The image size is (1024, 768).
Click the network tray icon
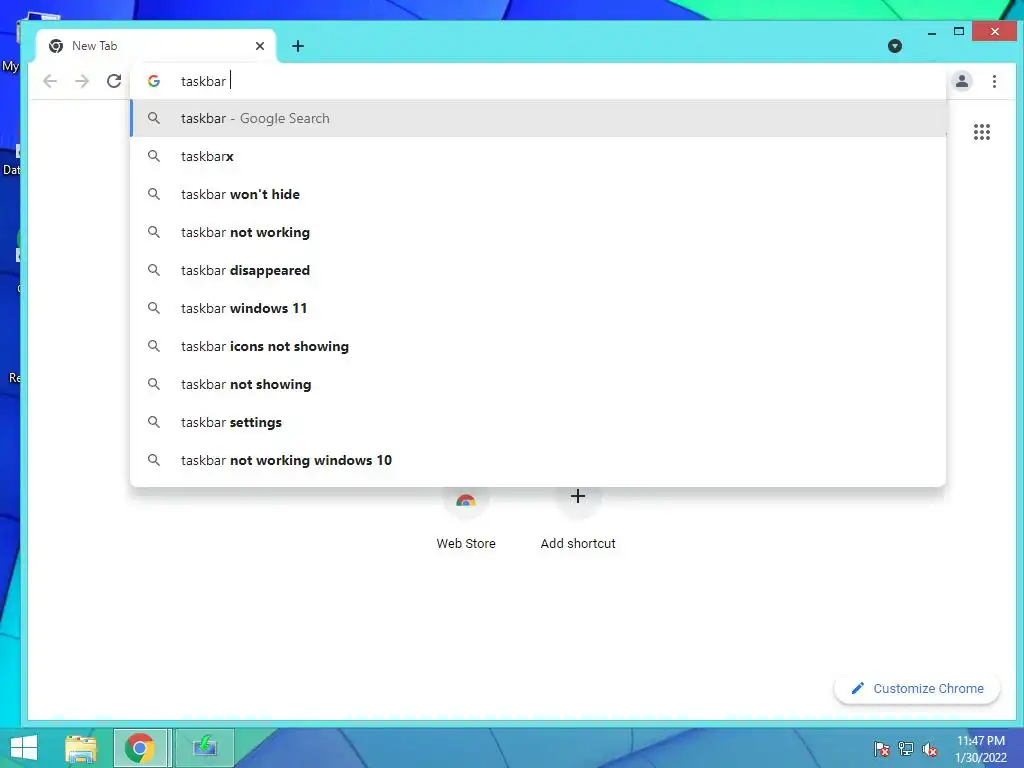tap(906, 749)
